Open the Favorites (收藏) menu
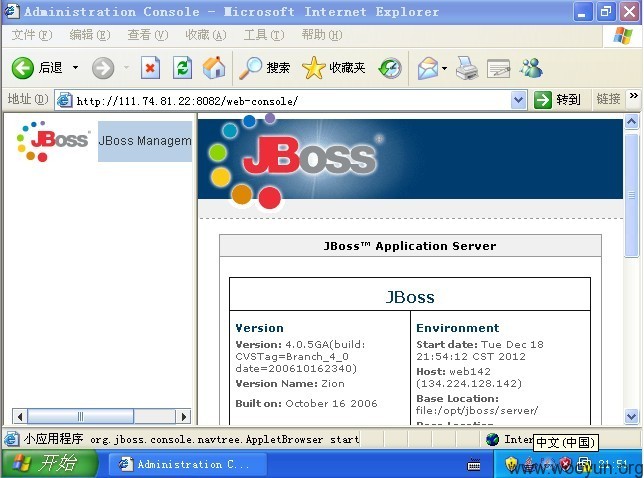 click(206, 35)
